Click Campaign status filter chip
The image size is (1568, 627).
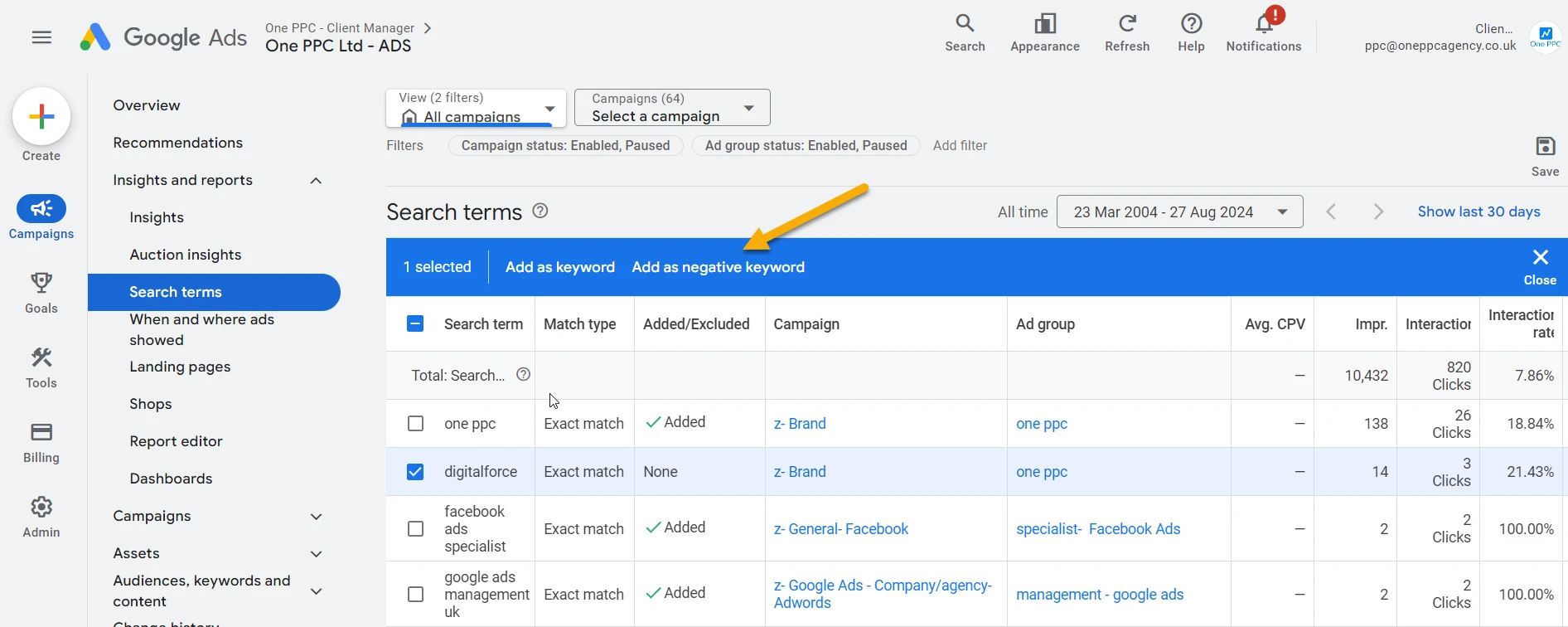pyautogui.click(x=565, y=145)
